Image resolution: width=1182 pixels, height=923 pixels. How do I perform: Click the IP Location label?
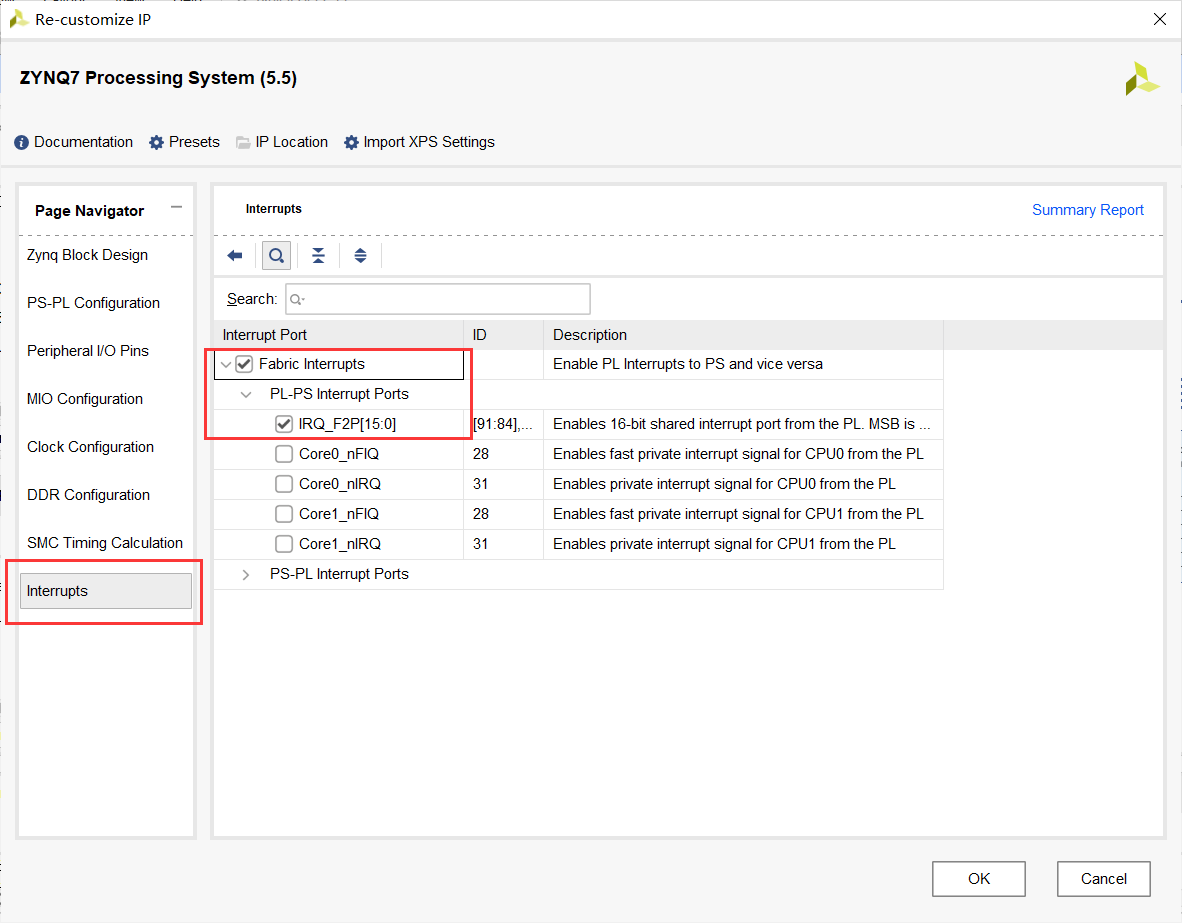pyautogui.click(x=291, y=142)
